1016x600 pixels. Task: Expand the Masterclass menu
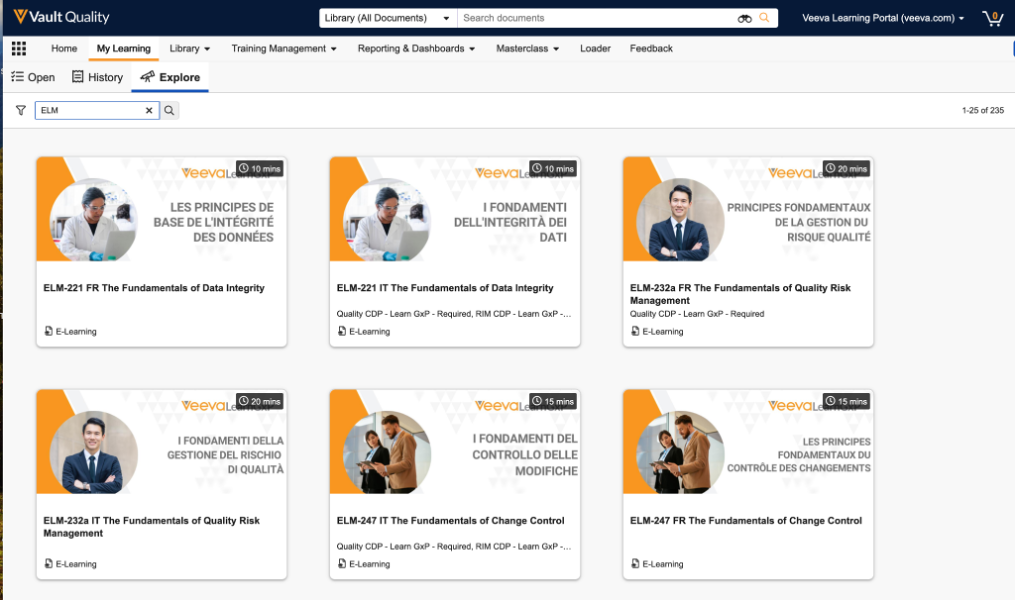pos(527,48)
